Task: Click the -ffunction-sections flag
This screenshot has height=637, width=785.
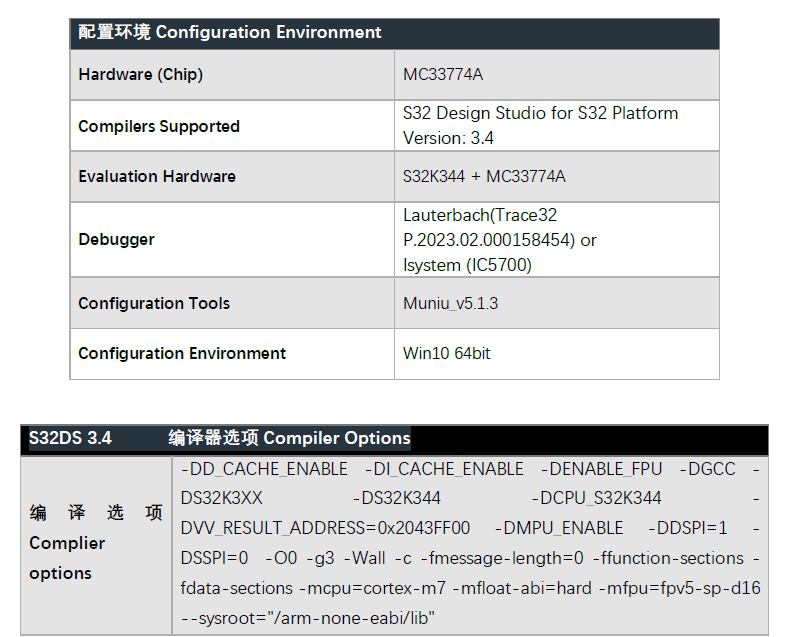Action: click(668, 558)
